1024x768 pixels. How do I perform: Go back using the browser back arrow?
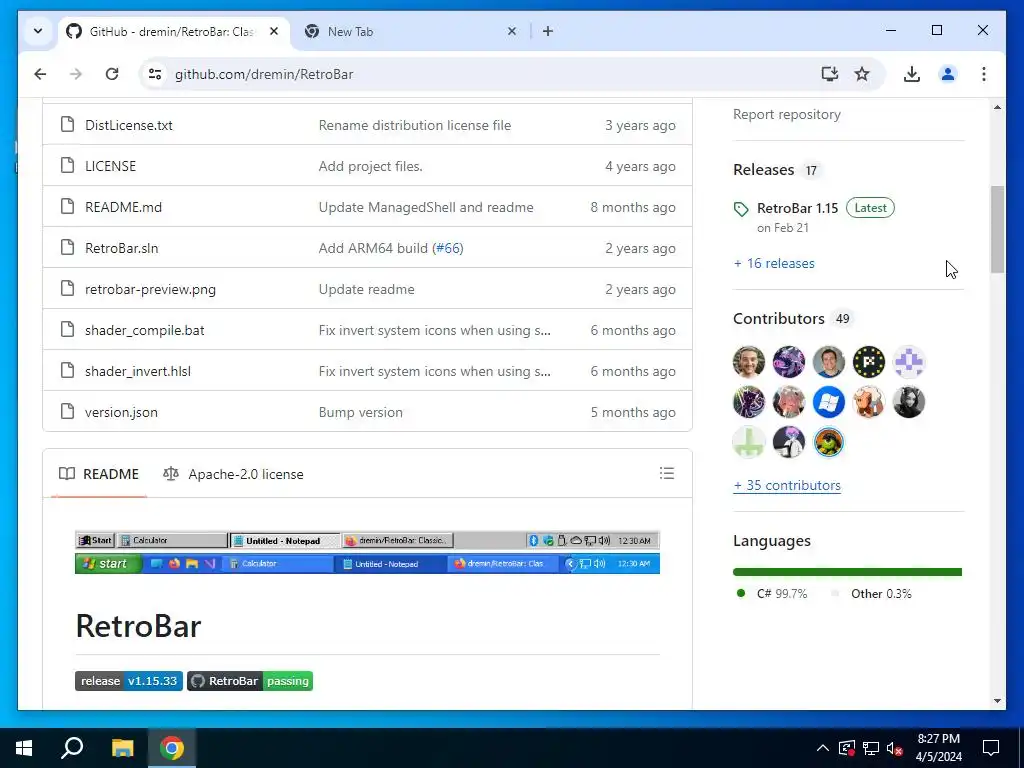point(40,74)
